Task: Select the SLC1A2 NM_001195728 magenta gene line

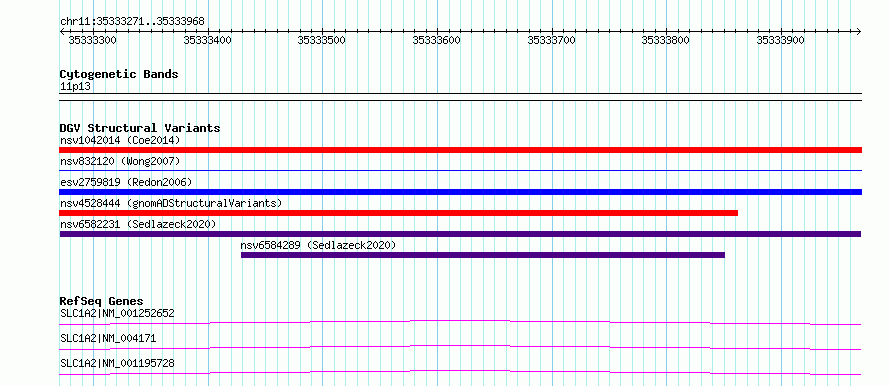Action: point(460,372)
